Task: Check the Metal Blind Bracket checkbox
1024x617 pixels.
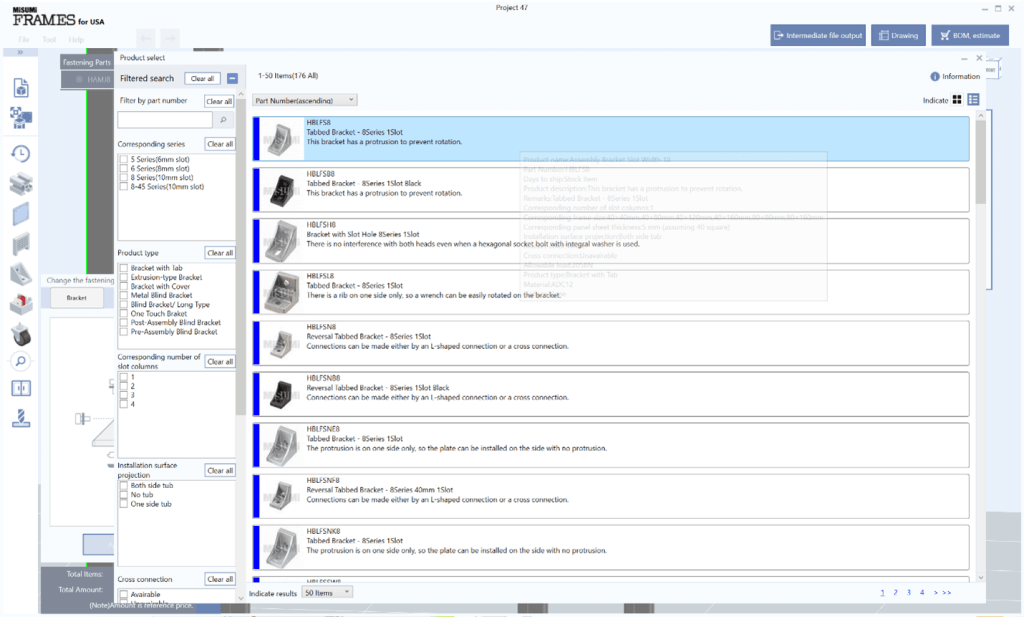Action: (x=123, y=295)
